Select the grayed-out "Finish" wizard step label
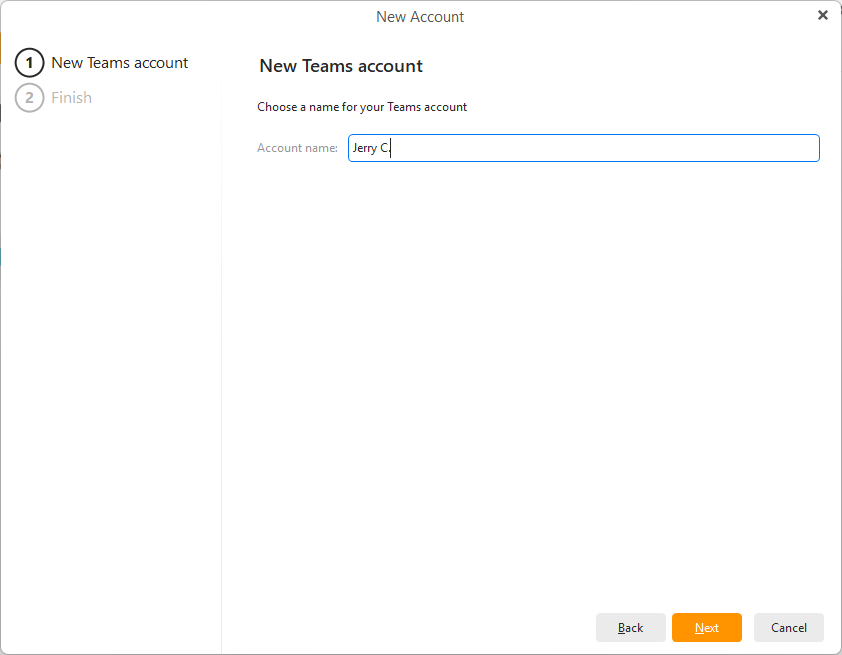 point(72,98)
